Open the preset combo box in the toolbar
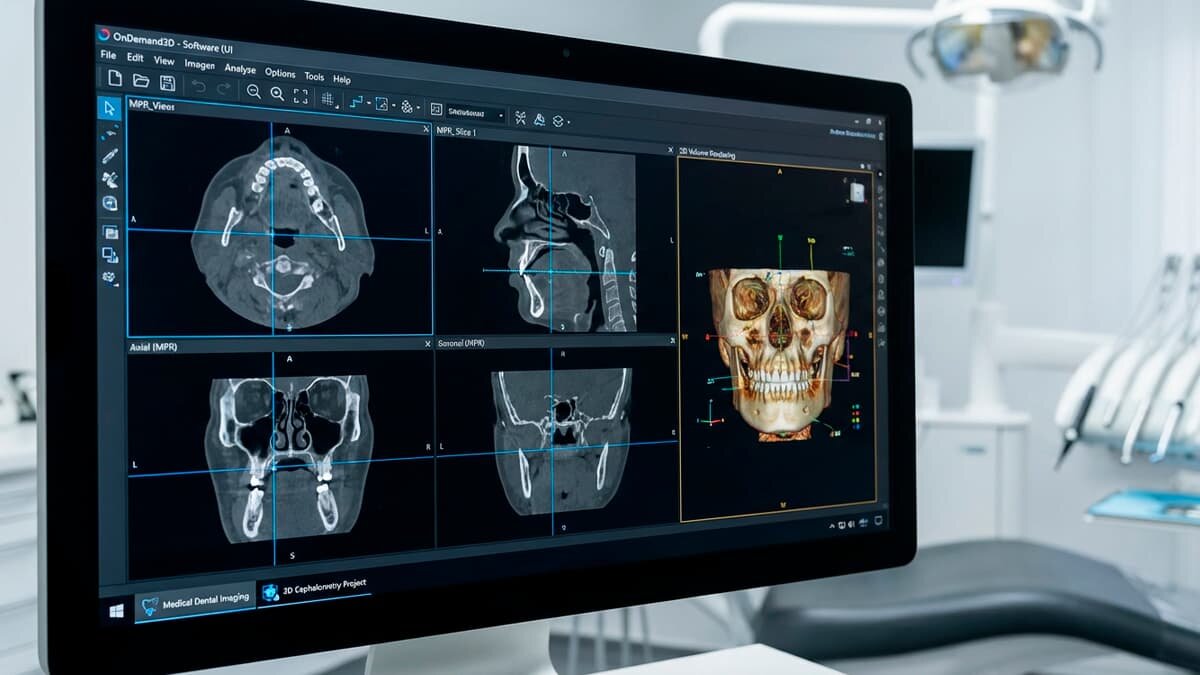Viewport: 1200px width, 675px height. click(476, 114)
